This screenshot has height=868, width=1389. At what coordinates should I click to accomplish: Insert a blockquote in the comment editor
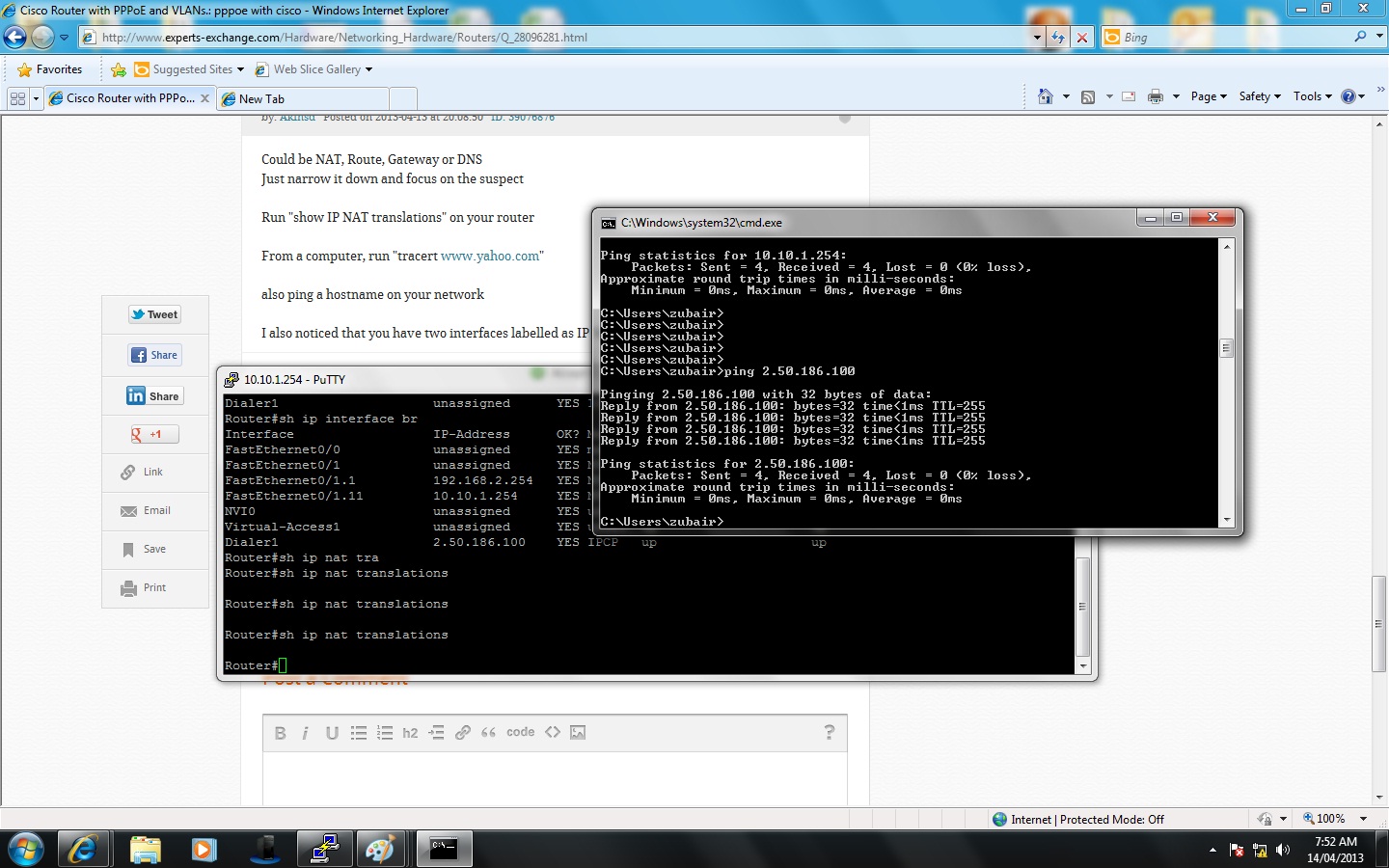point(489,733)
